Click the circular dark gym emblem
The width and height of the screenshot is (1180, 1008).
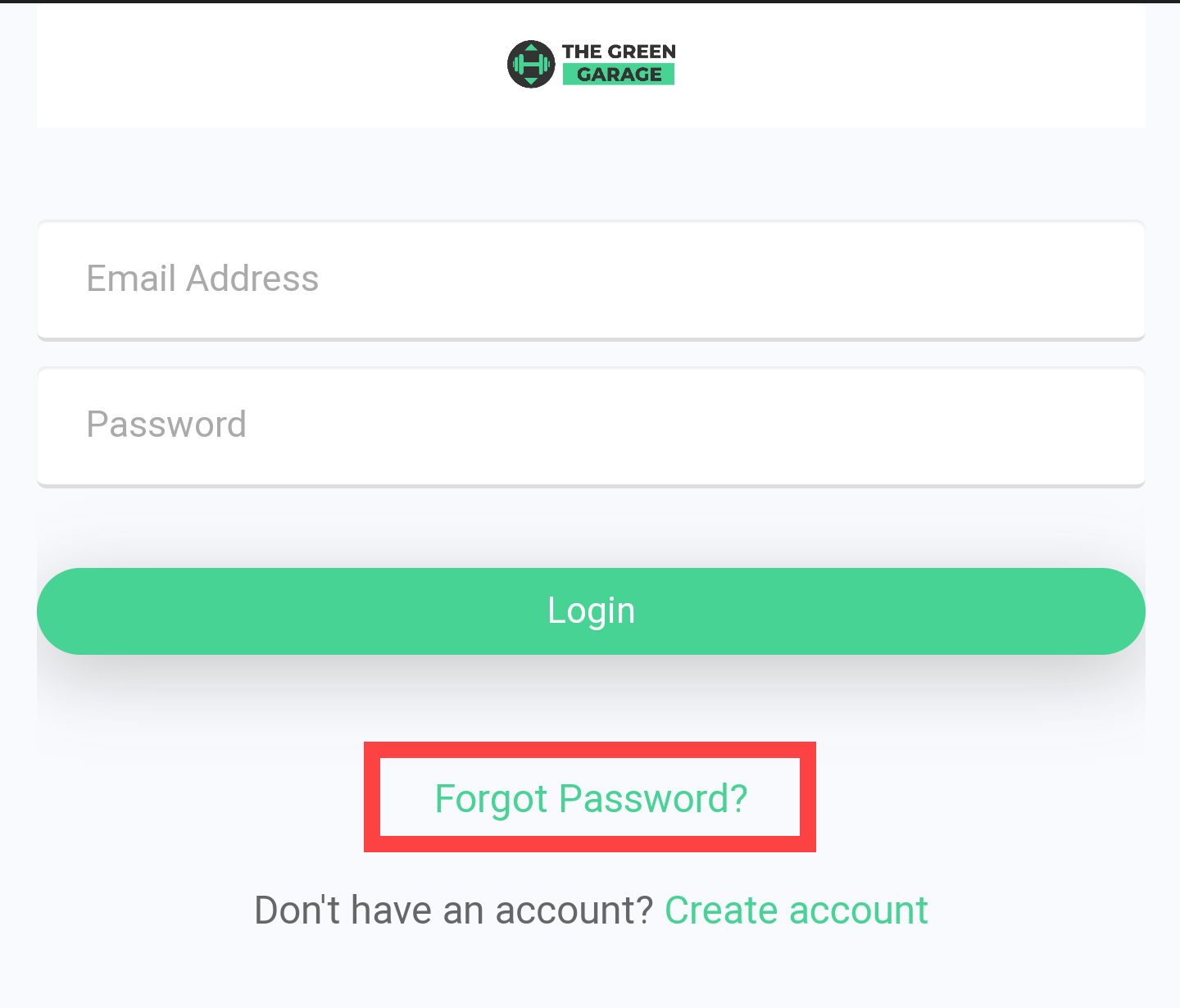coord(531,64)
